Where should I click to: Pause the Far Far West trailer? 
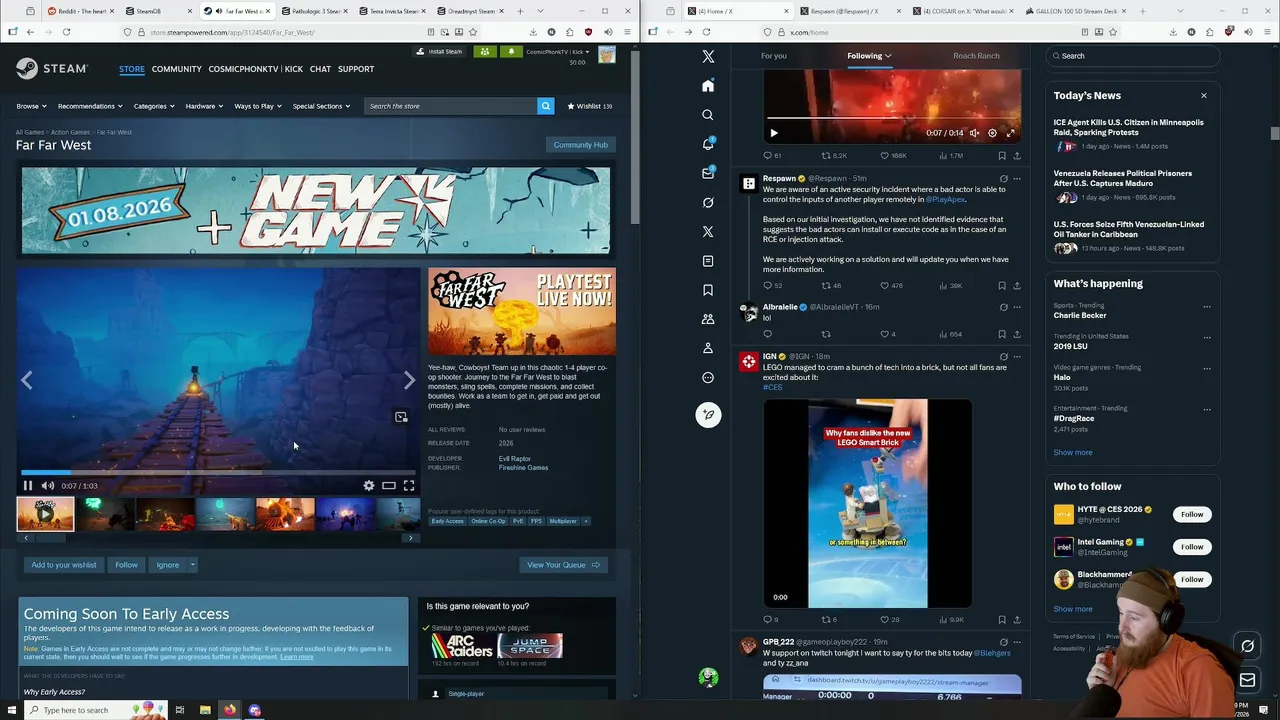28,486
